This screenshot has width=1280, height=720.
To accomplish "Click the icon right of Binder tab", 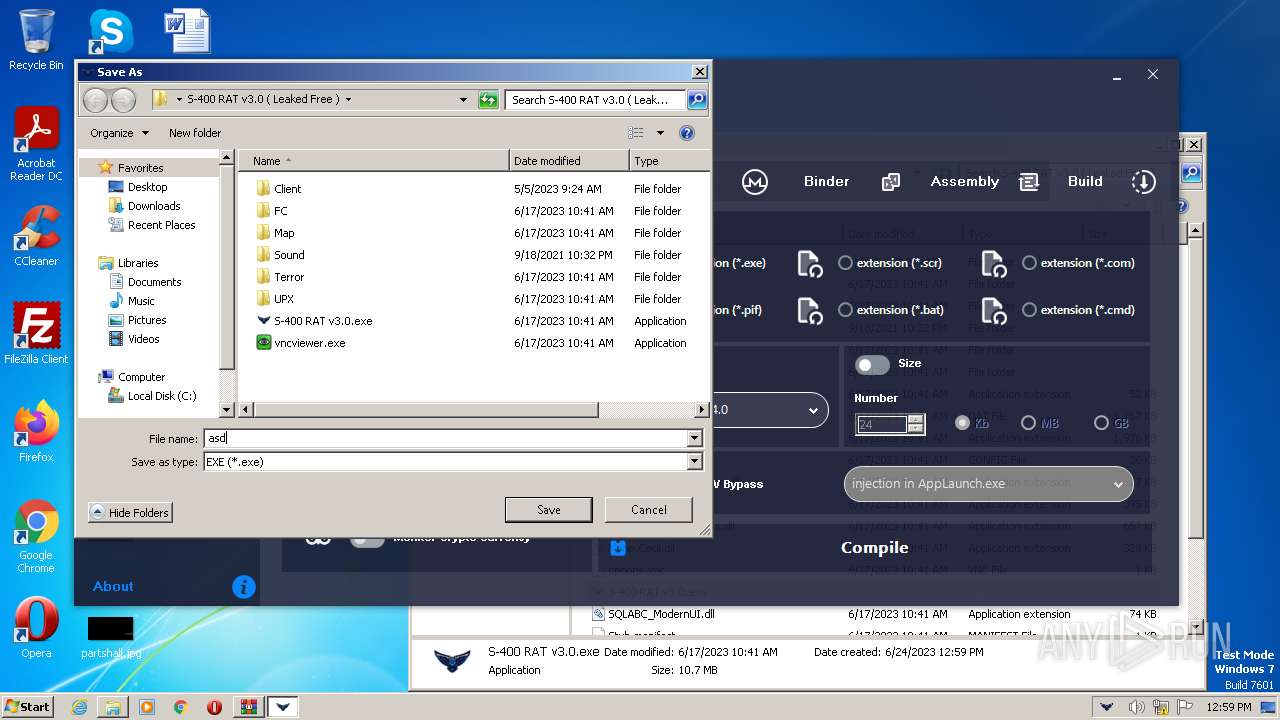I will click(890, 182).
